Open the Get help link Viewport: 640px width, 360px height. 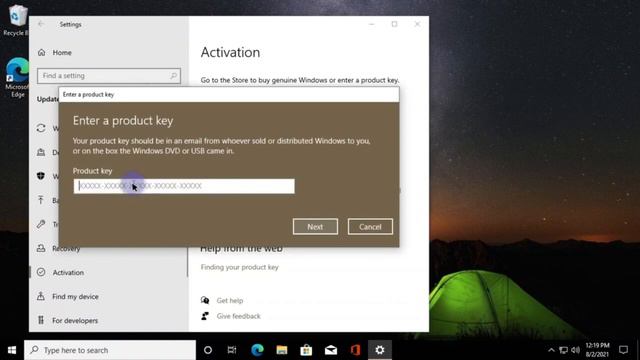230,300
